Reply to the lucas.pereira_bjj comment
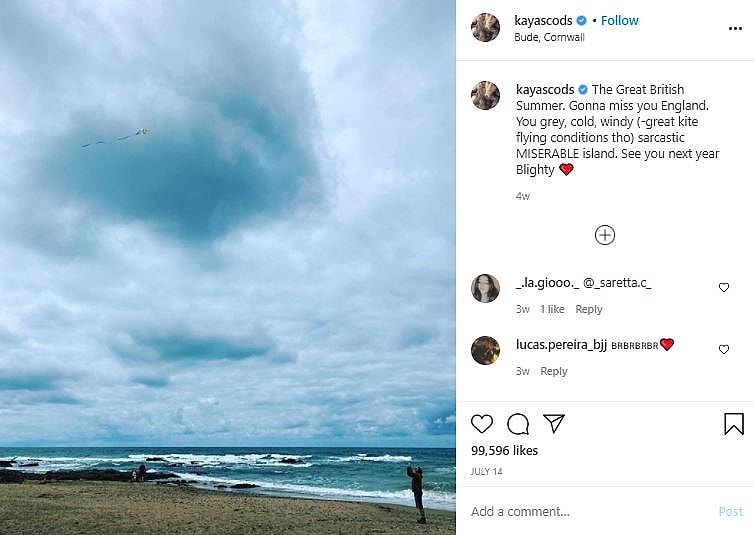The width and height of the screenshot is (755, 535). tap(554, 372)
